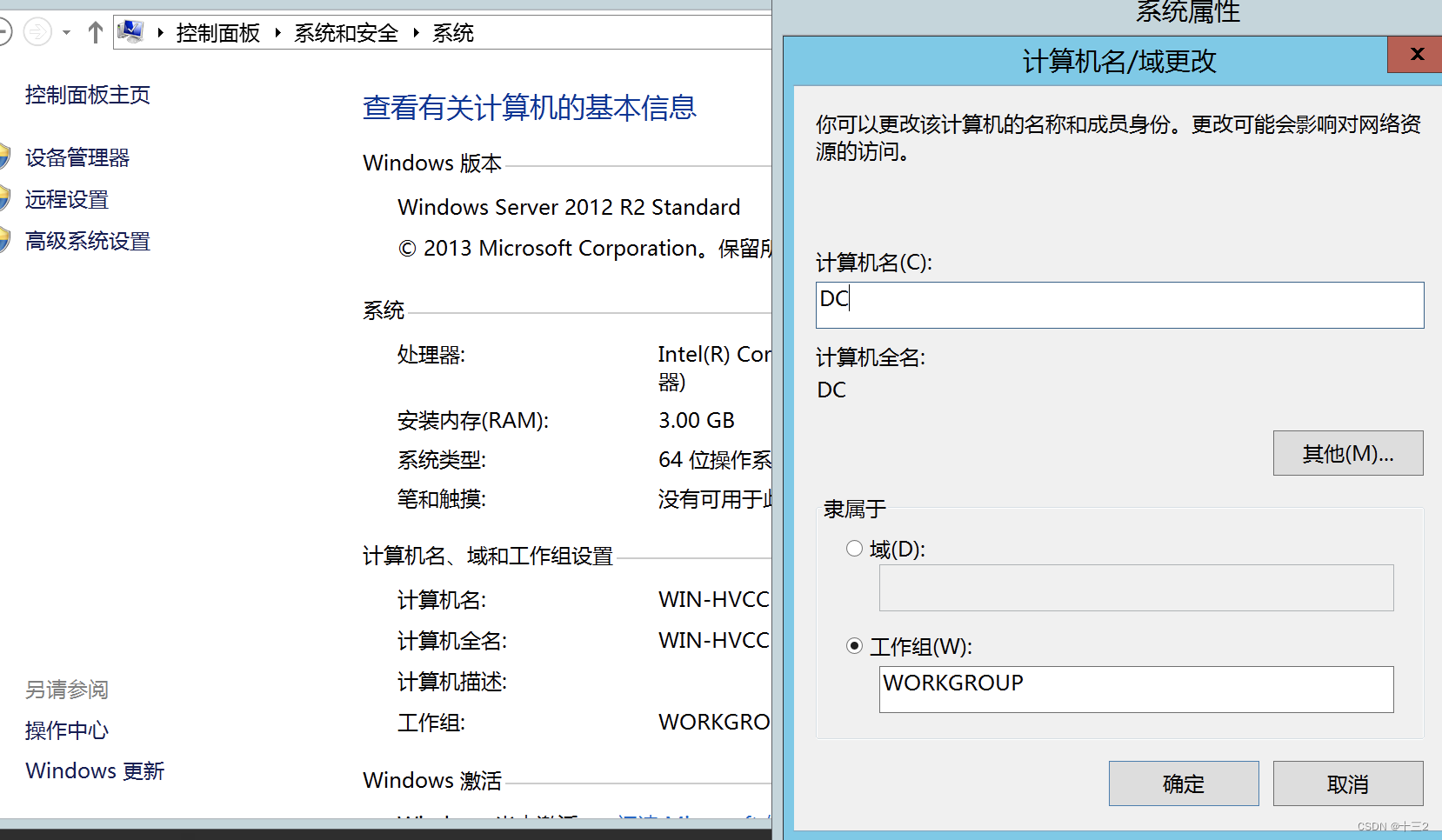Click the 取消 button

pos(1348,783)
